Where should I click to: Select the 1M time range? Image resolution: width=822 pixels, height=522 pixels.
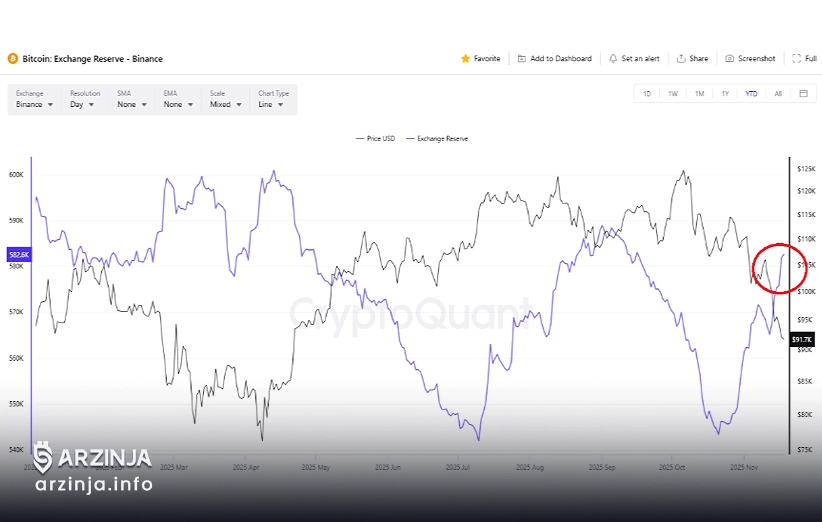click(699, 94)
